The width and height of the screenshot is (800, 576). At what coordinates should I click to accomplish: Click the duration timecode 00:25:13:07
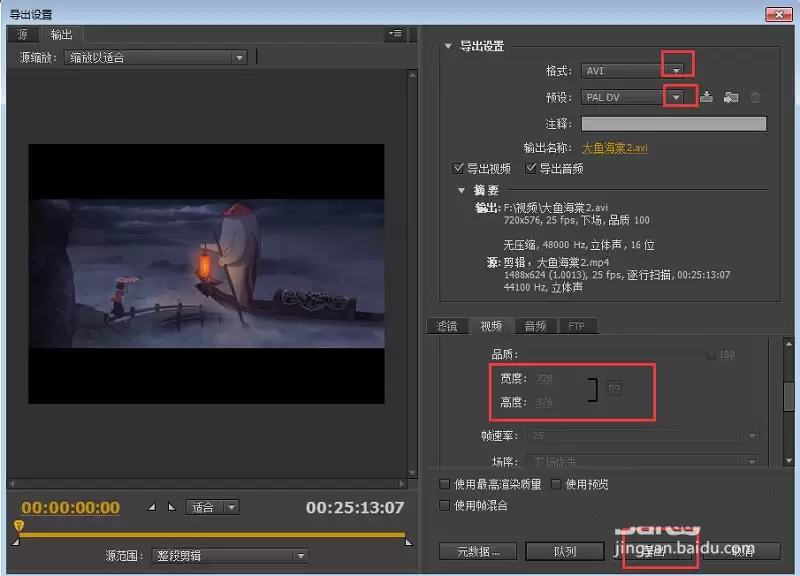pyautogui.click(x=355, y=507)
